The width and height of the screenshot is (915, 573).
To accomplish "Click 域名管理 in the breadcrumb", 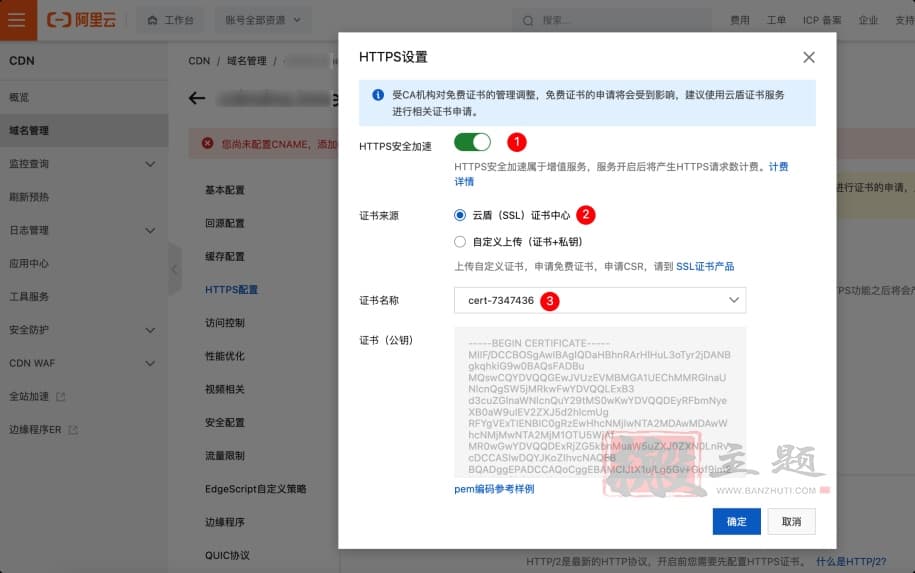I will point(247,61).
